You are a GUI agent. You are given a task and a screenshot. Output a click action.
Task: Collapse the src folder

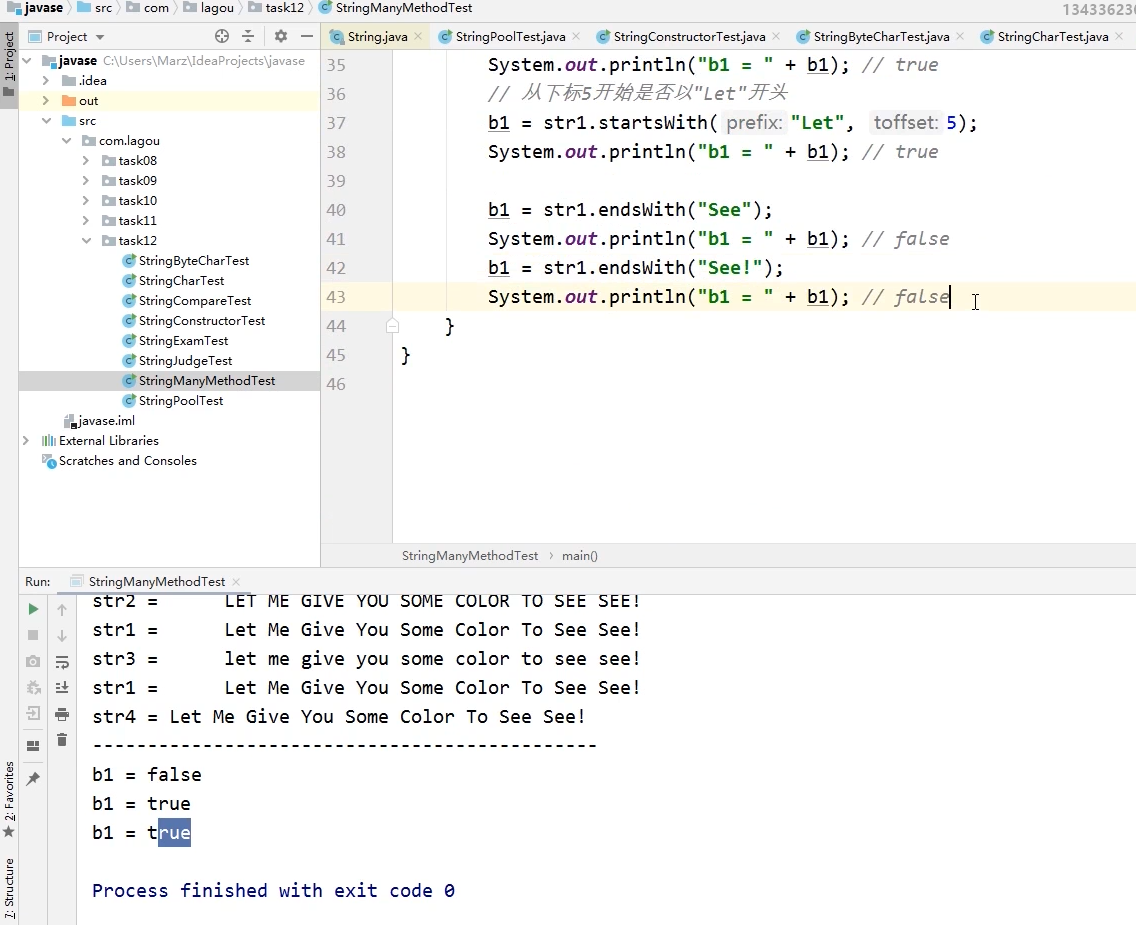[x=46, y=120]
